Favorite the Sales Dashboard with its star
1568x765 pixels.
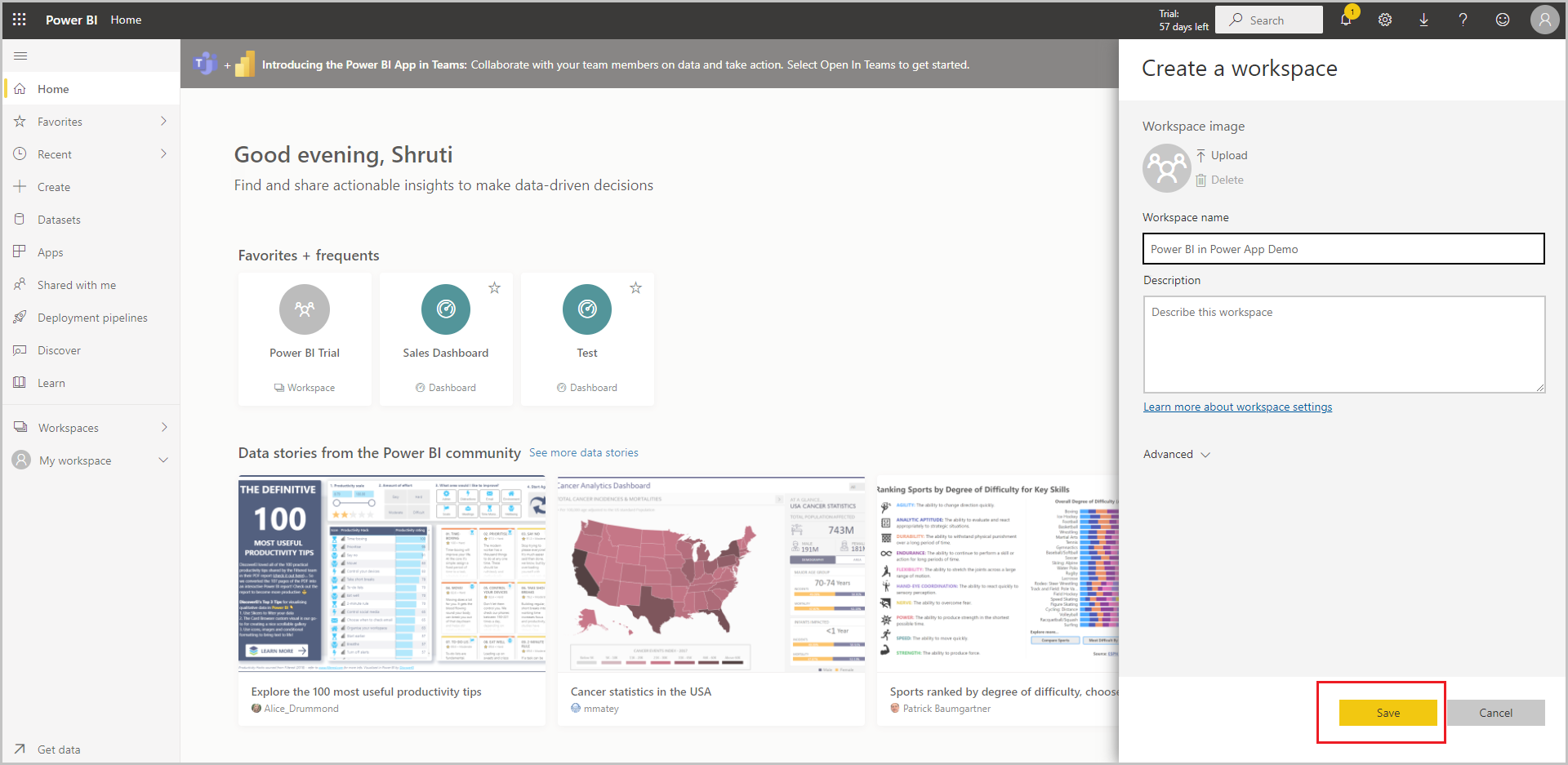click(x=494, y=287)
